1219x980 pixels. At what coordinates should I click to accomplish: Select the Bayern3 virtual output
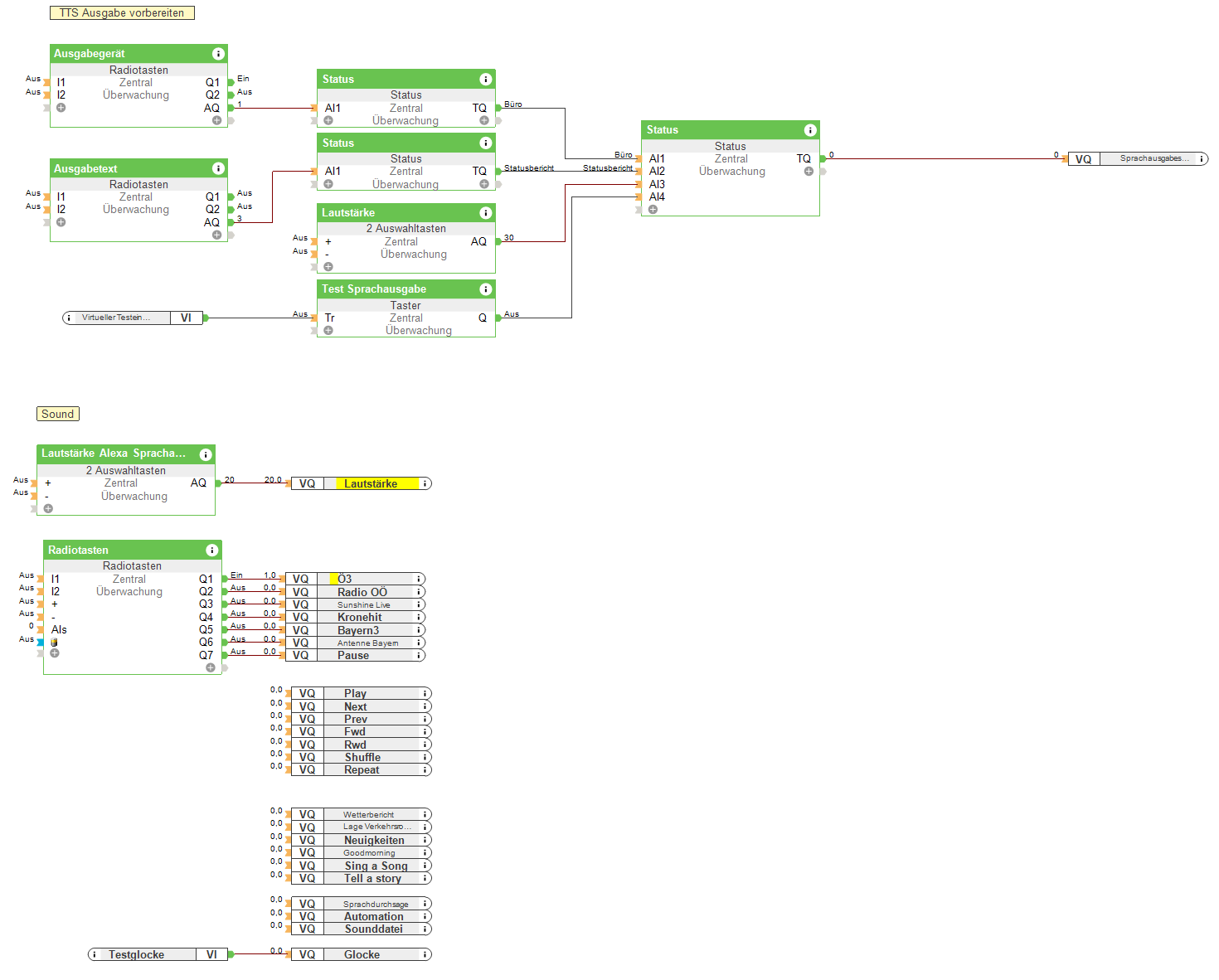click(355, 630)
